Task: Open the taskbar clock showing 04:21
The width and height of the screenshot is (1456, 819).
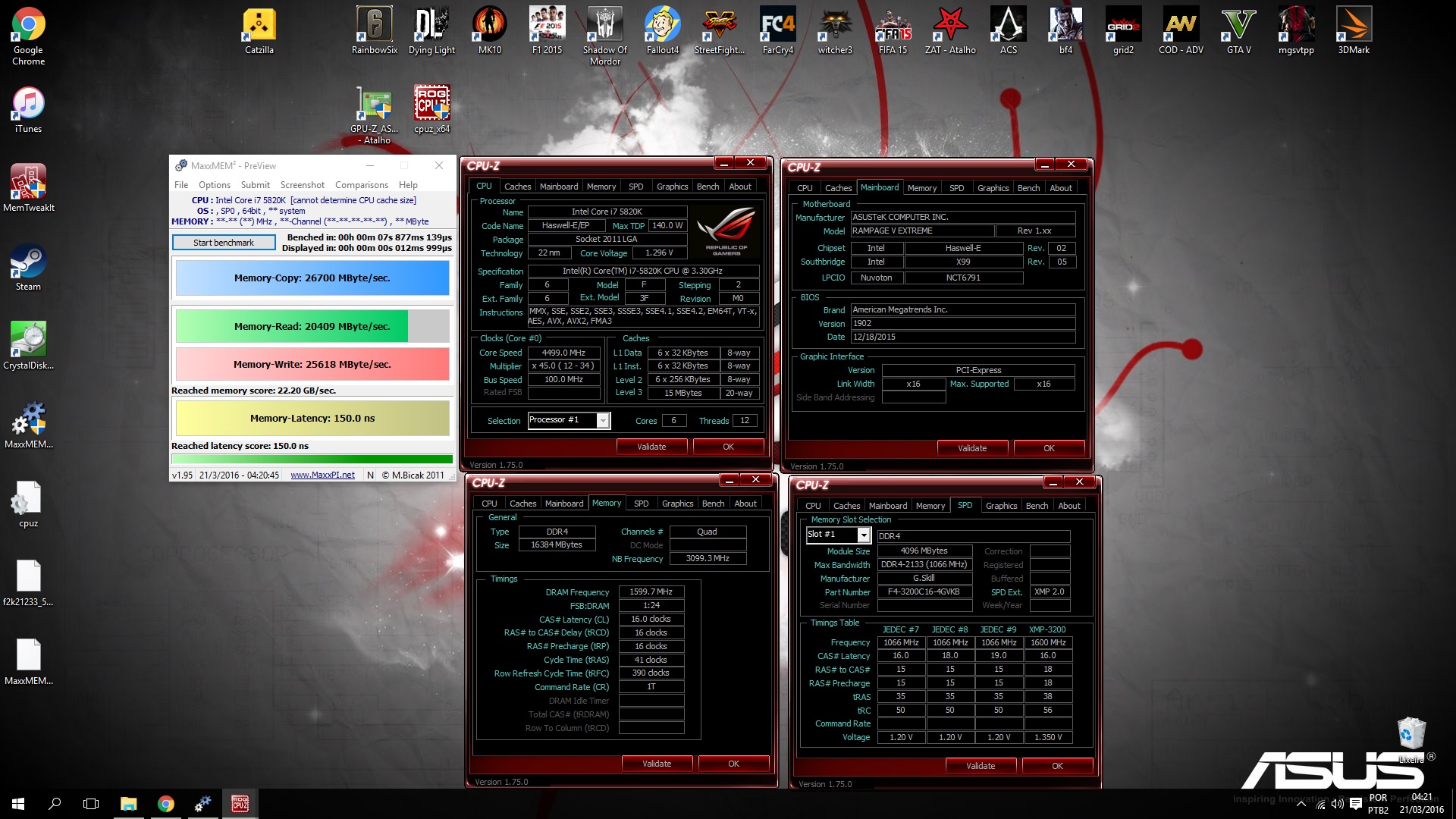Action: click(1421, 804)
